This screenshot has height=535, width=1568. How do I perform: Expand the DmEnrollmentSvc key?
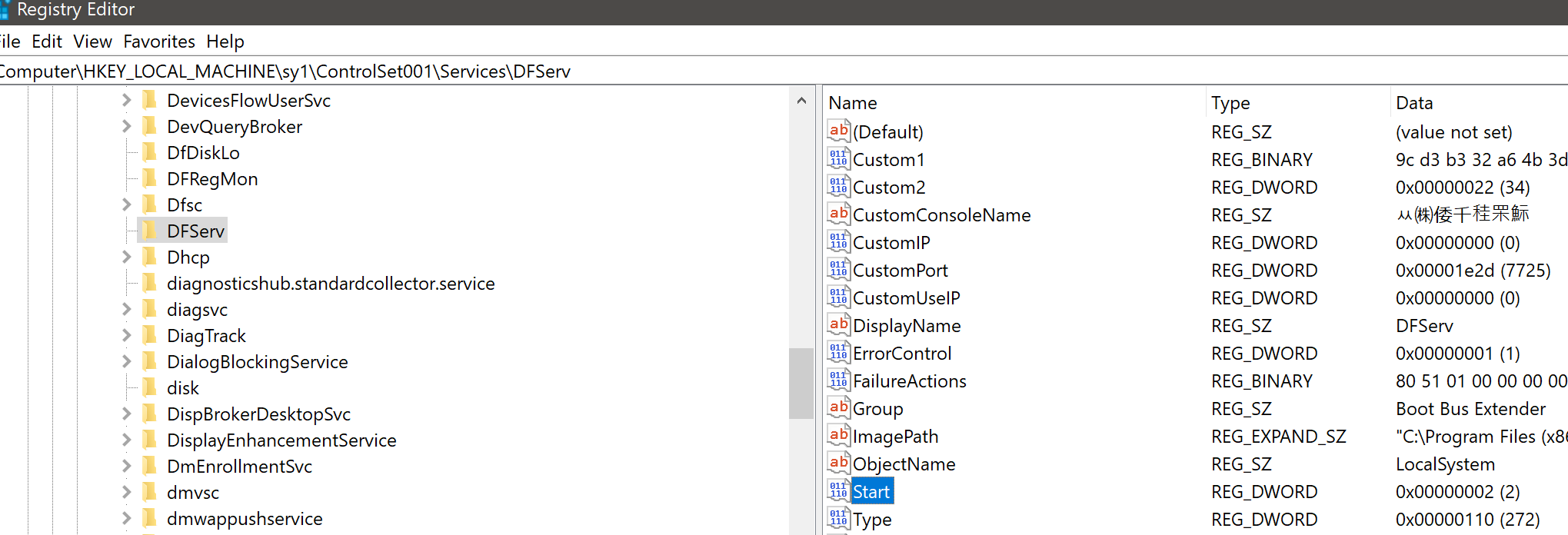127,466
